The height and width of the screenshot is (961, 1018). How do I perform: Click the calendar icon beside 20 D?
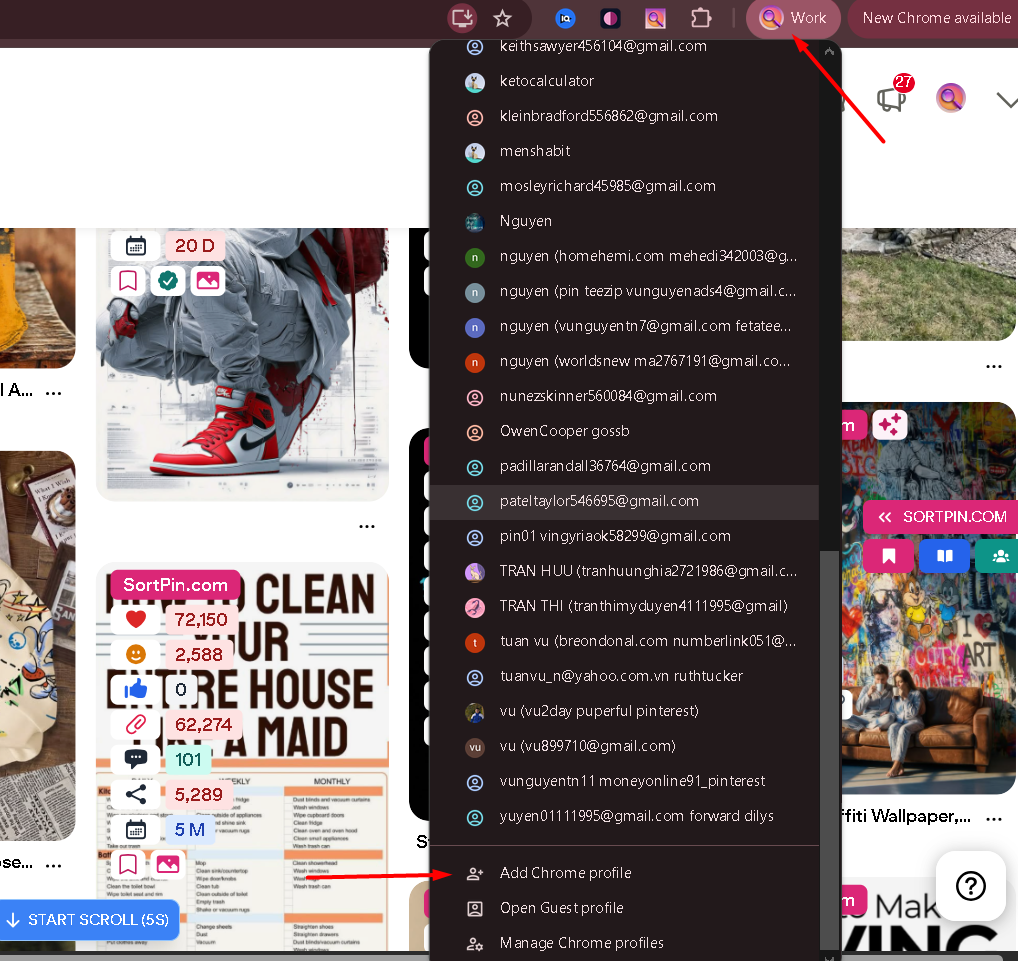pyautogui.click(x=136, y=247)
